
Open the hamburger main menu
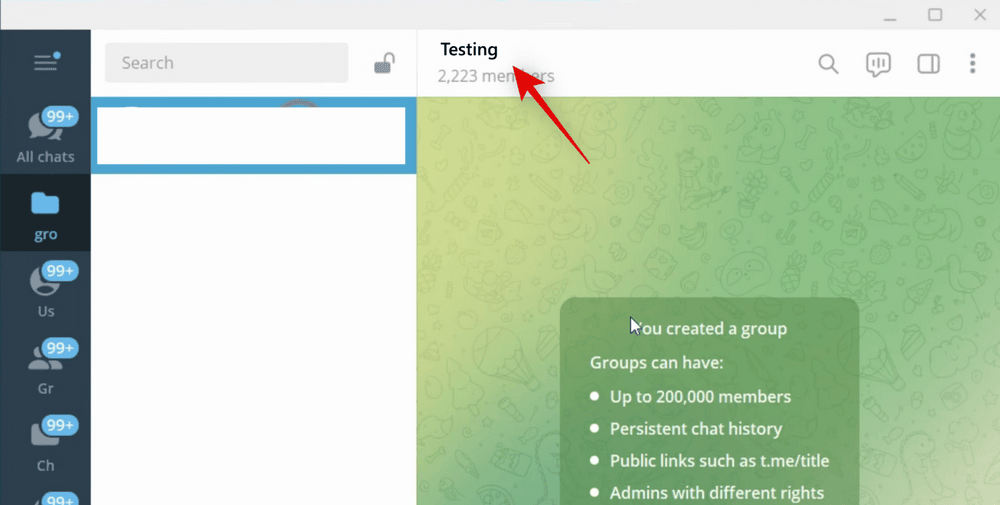pyautogui.click(x=45, y=62)
